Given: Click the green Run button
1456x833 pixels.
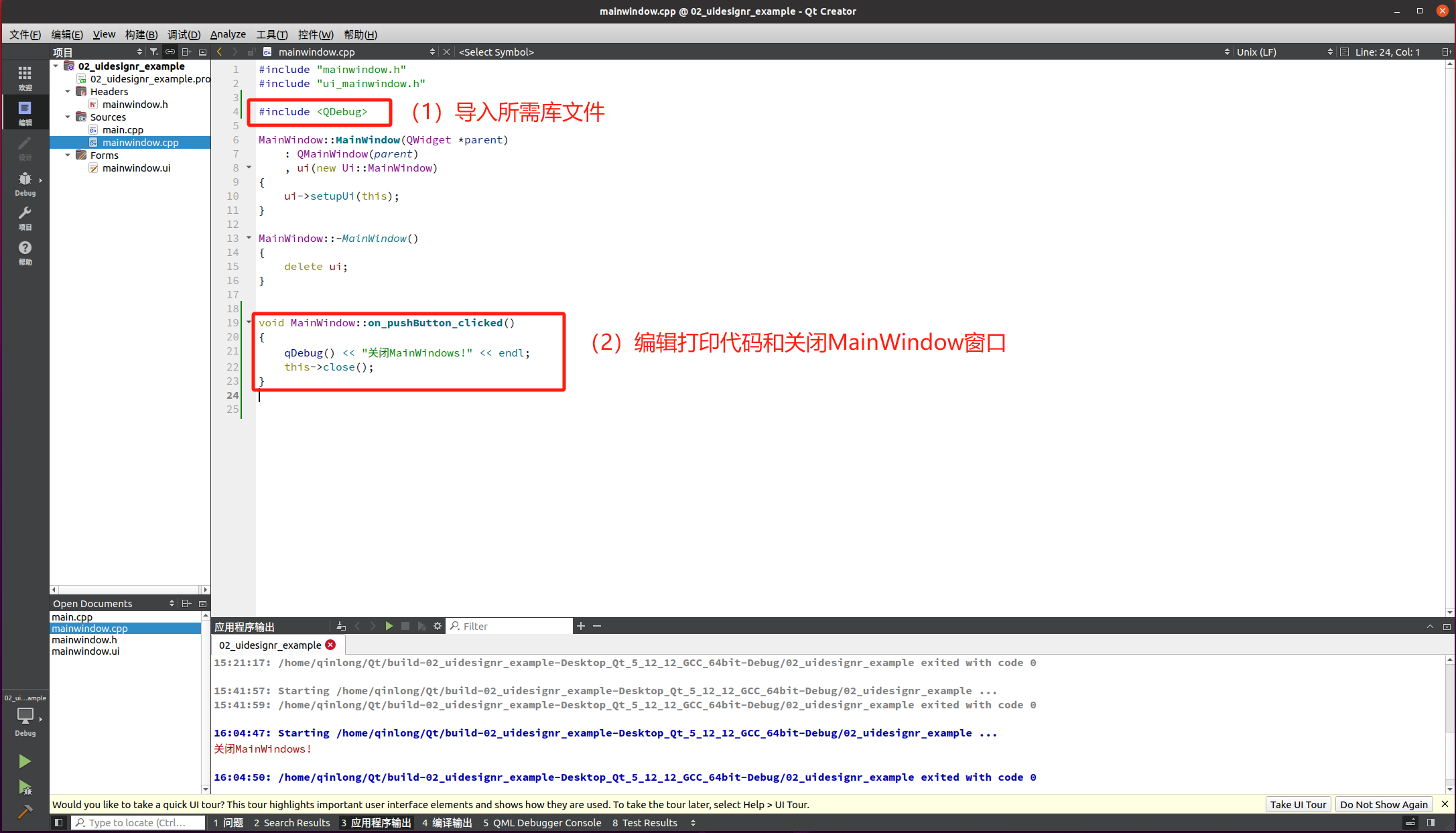Looking at the screenshot, I should pos(25,761).
